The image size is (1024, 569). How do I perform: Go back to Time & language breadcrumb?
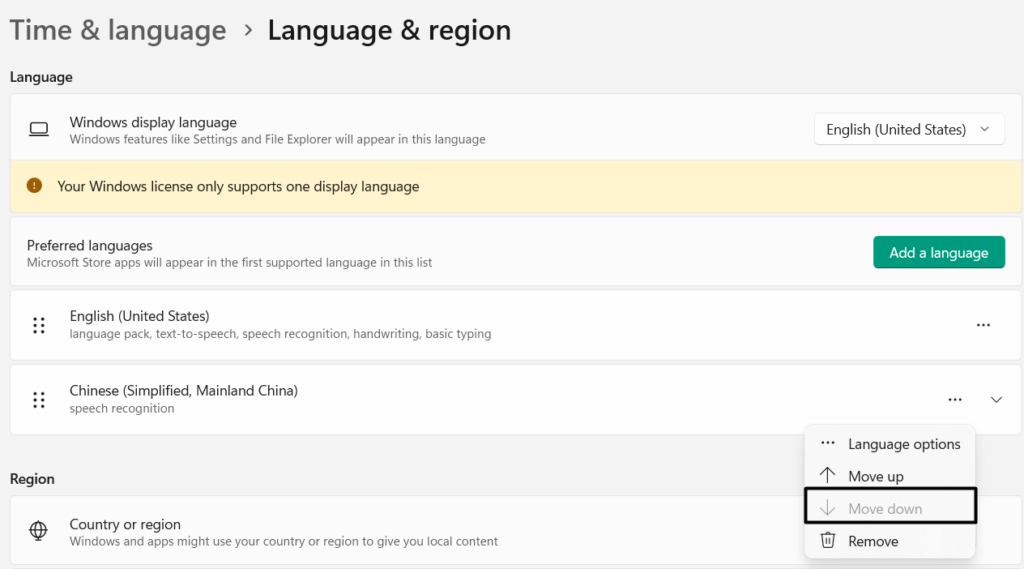click(118, 31)
